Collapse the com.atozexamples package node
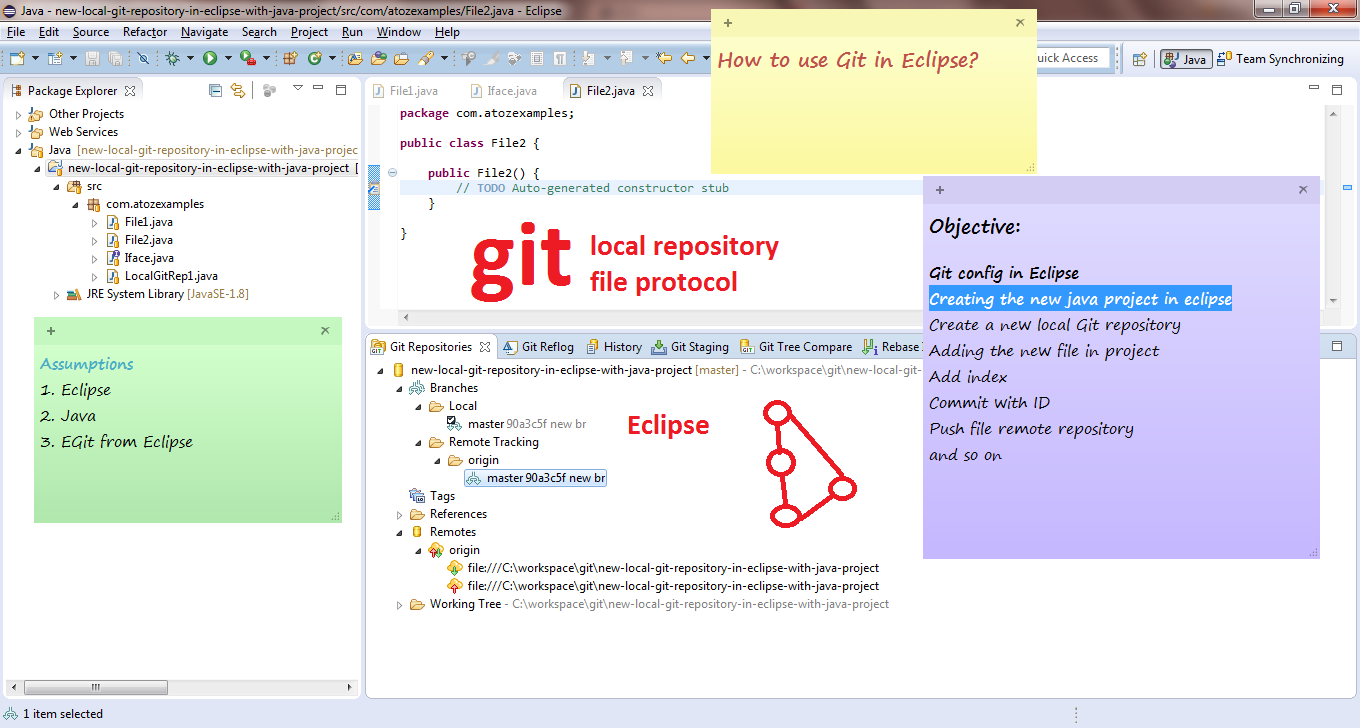The width and height of the screenshot is (1360, 728). click(x=75, y=204)
